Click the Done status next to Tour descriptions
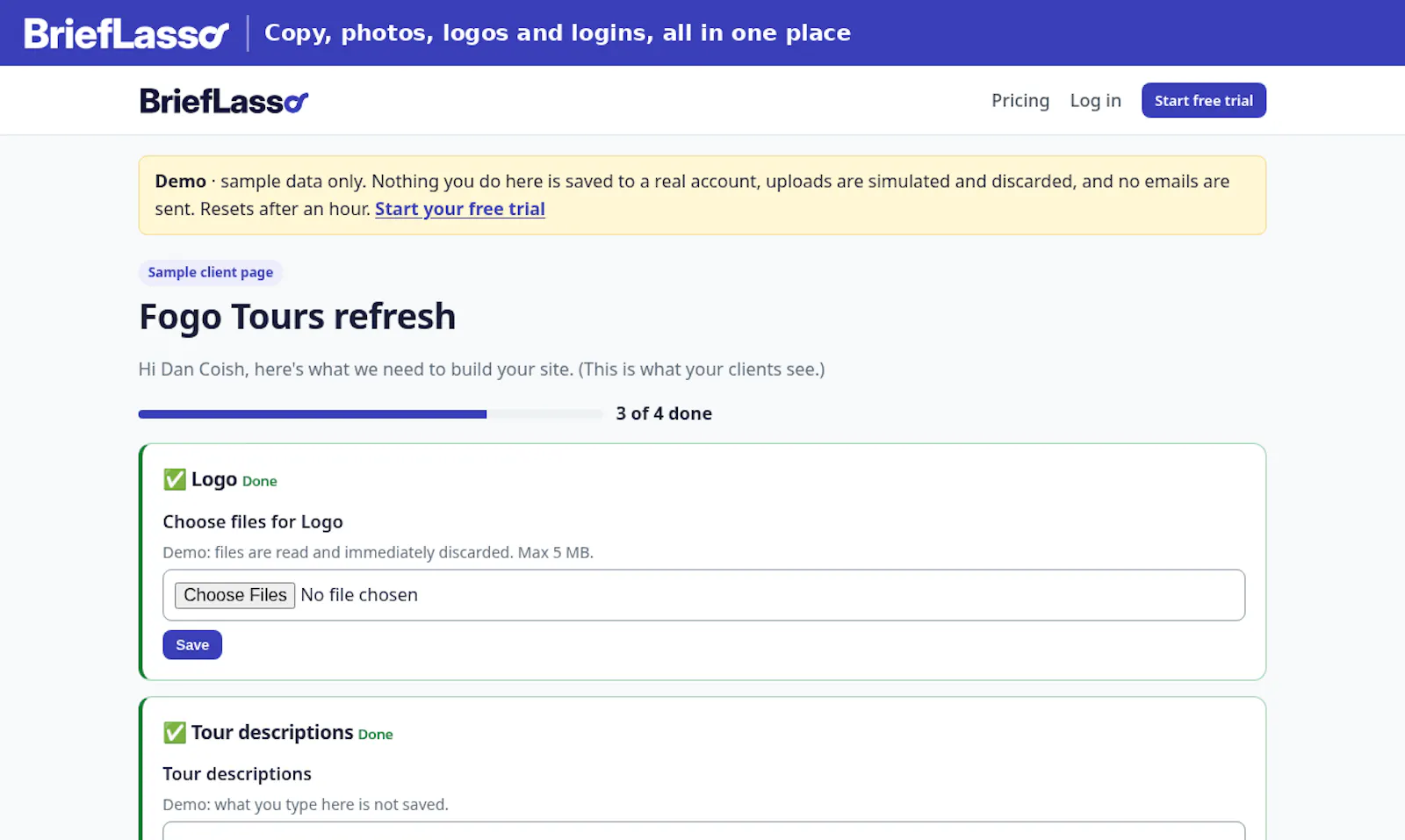1405x840 pixels. pyautogui.click(x=376, y=734)
